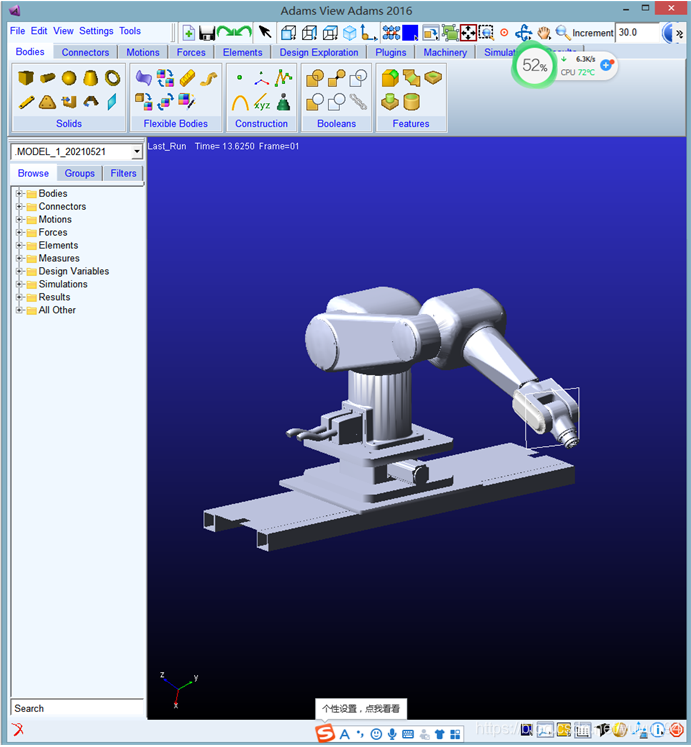Click the chain link Booleans icon

[359, 102]
